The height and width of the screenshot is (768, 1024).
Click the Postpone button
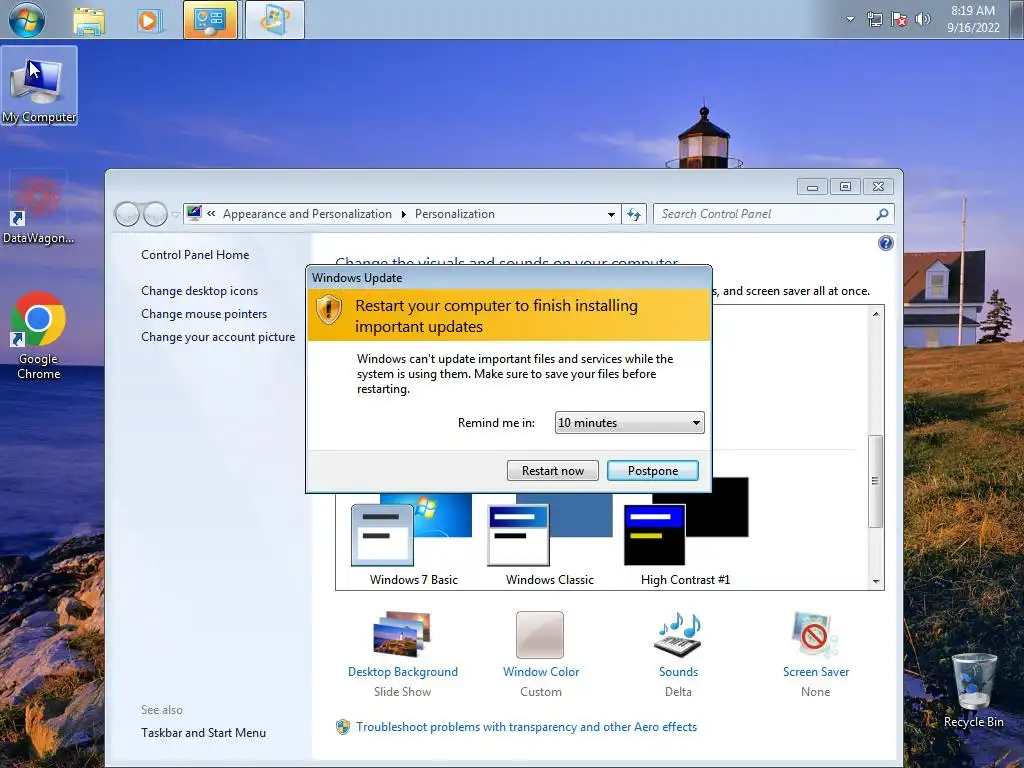(653, 471)
